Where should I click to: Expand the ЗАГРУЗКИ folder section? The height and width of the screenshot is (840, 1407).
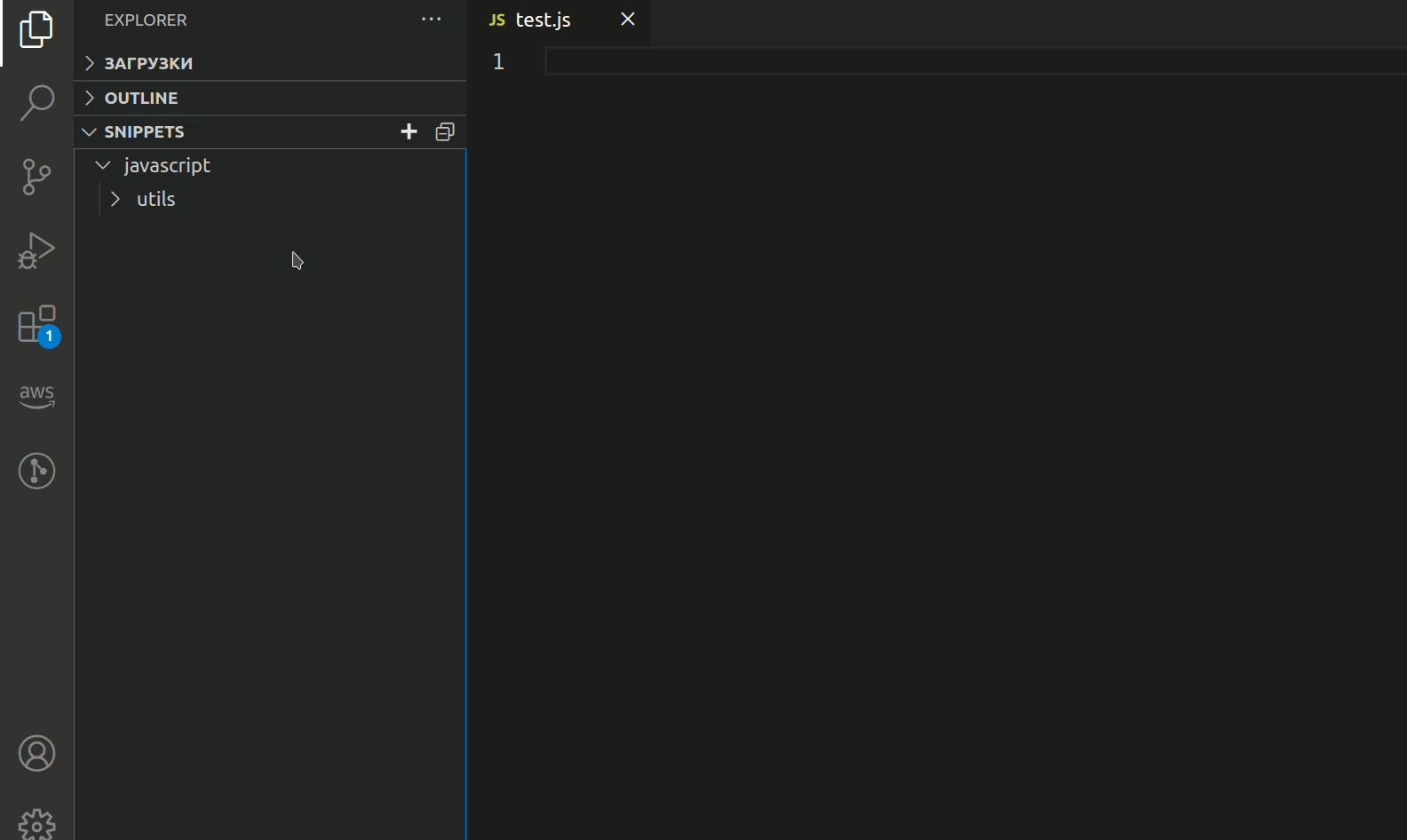(x=147, y=63)
